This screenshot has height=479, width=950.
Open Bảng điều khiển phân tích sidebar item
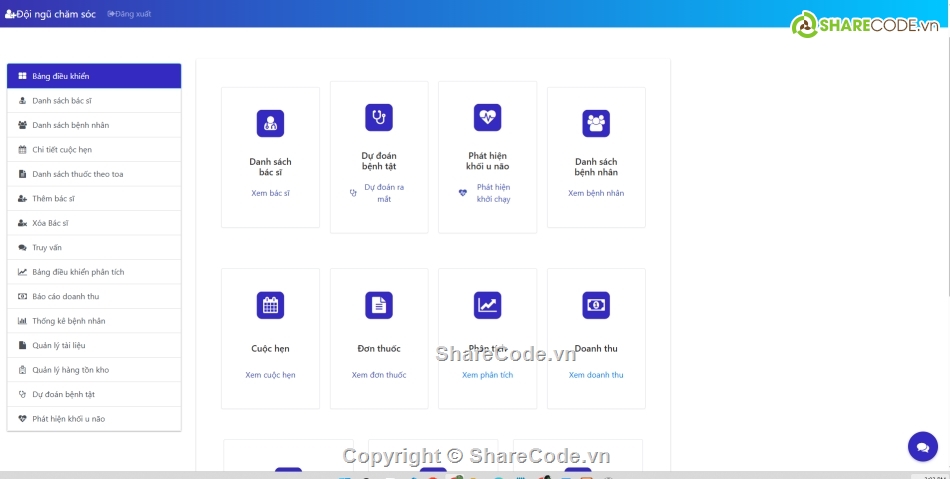click(94, 272)
